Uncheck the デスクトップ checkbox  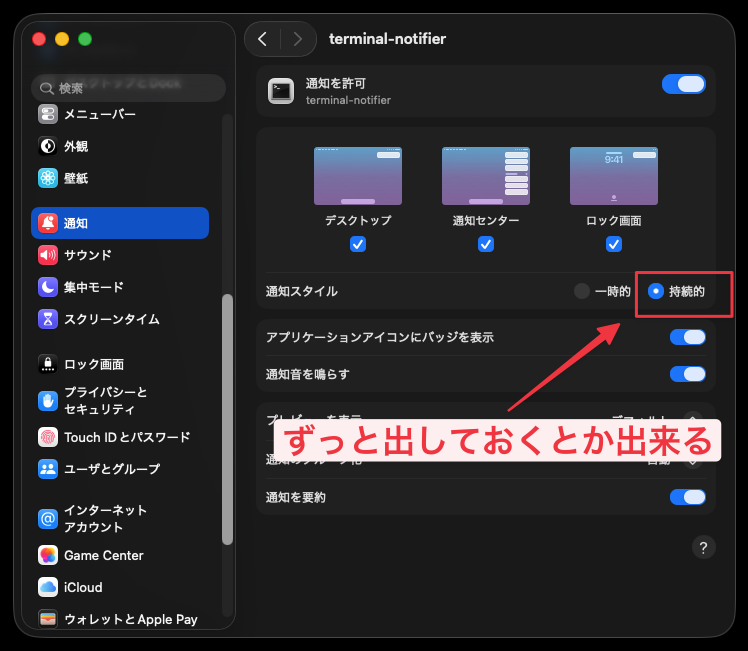click(x=358, y=244)
